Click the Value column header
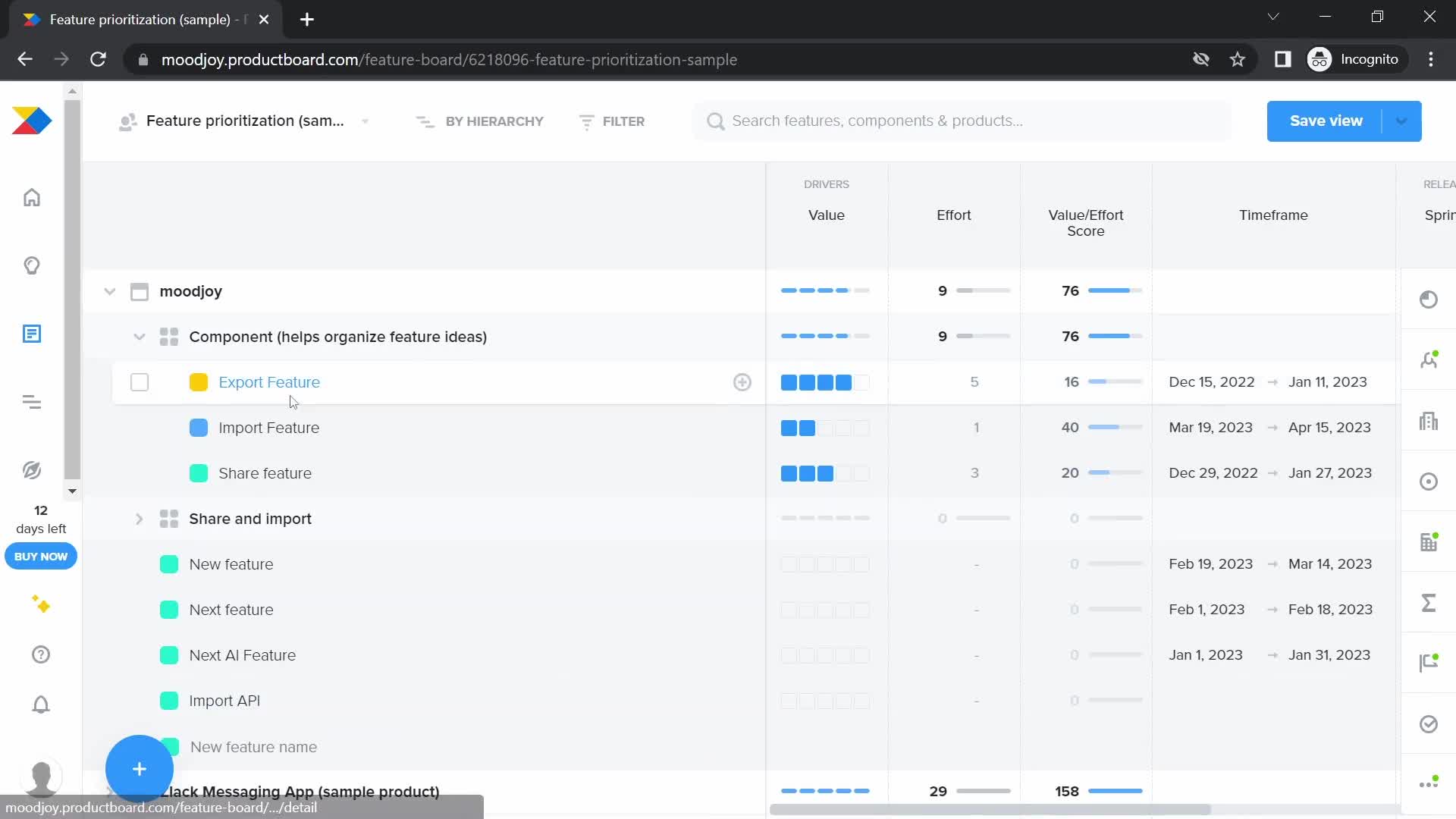1456x819 pixels. tap(827, 215)
